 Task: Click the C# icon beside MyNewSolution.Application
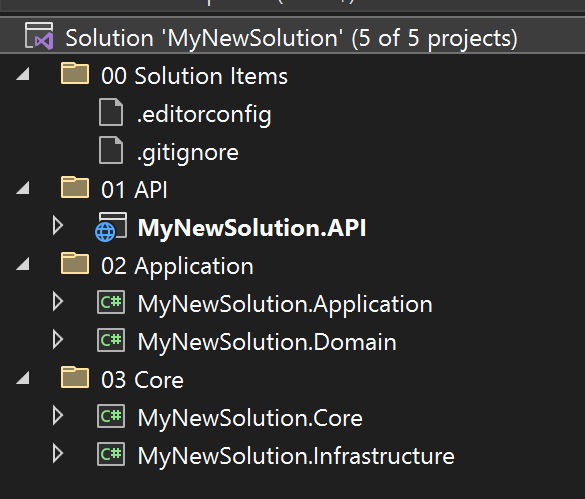(x=111, y=302)
